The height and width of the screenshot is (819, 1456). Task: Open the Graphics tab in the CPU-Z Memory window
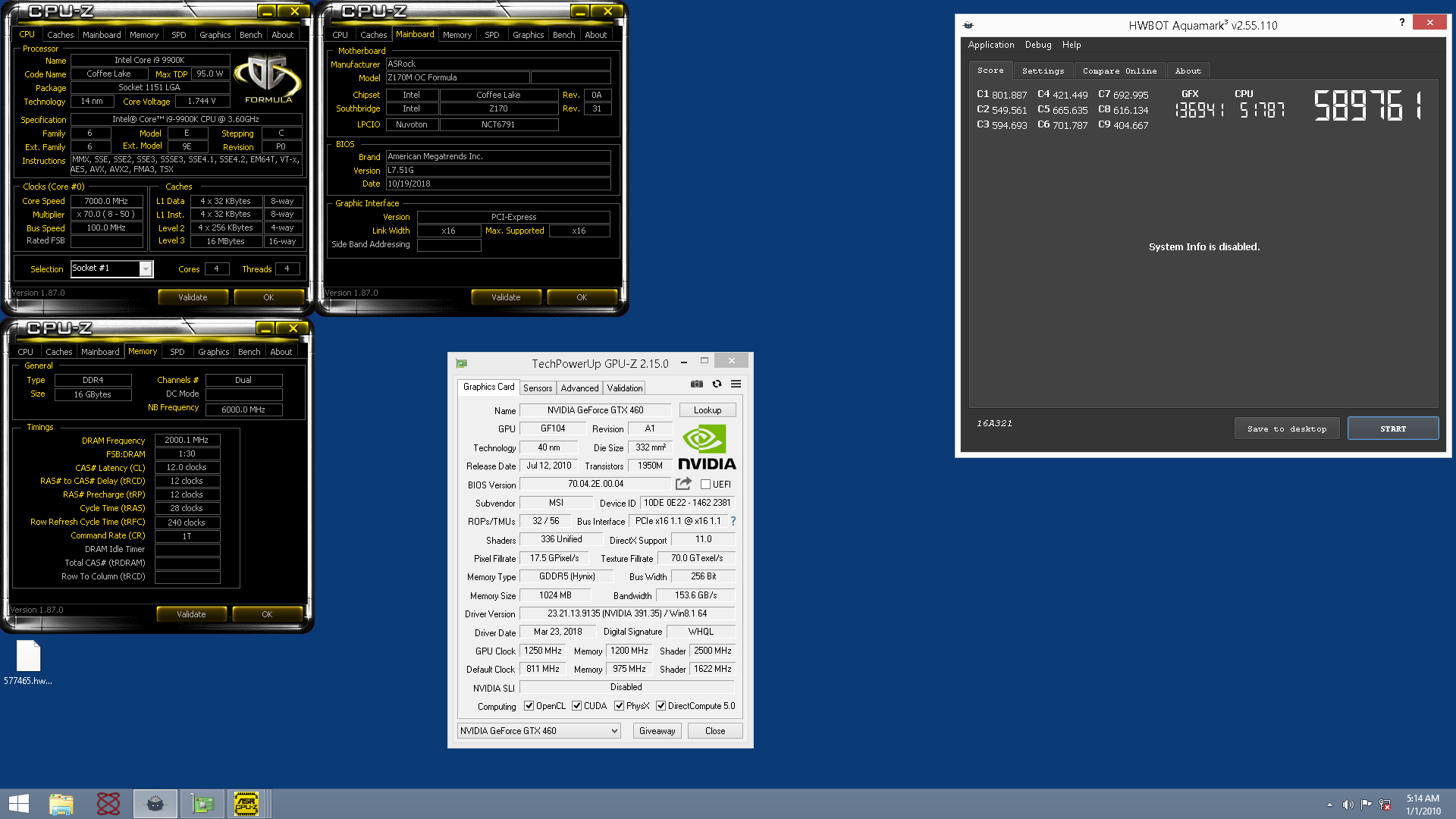[x=213, y=352]
